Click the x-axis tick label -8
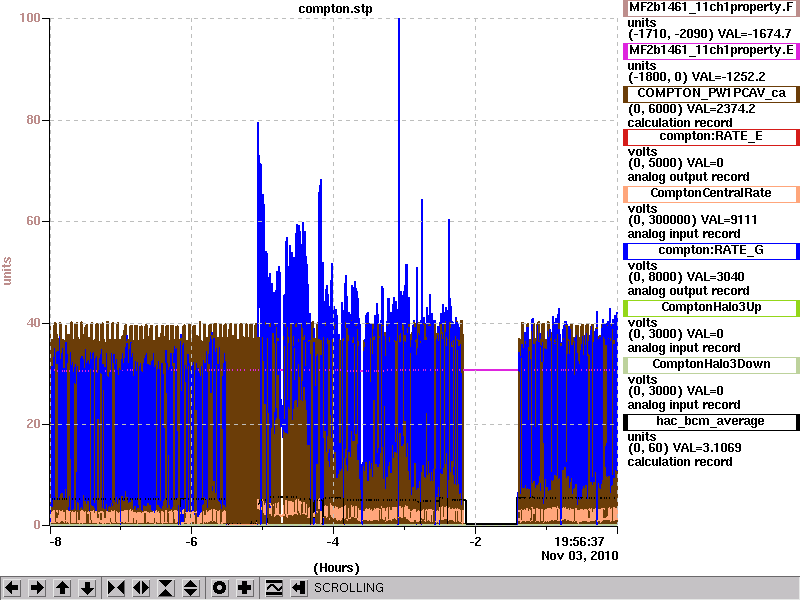Viewport: 800px width, 600px height. 55,542
